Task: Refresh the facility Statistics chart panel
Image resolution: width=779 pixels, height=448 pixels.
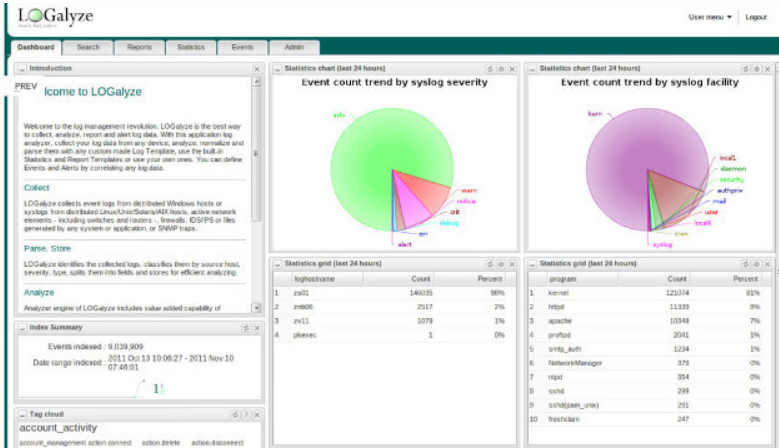Action: (x=745, y=69)
